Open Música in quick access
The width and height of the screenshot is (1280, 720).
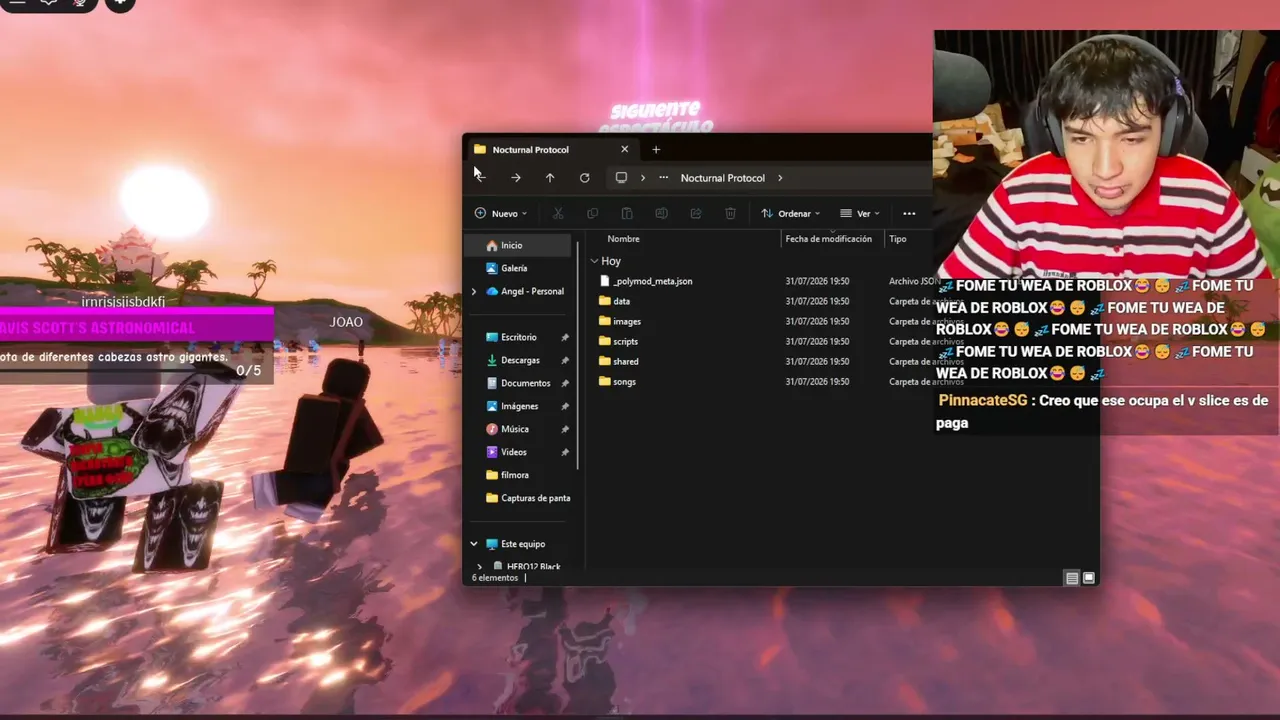[515, 429]
